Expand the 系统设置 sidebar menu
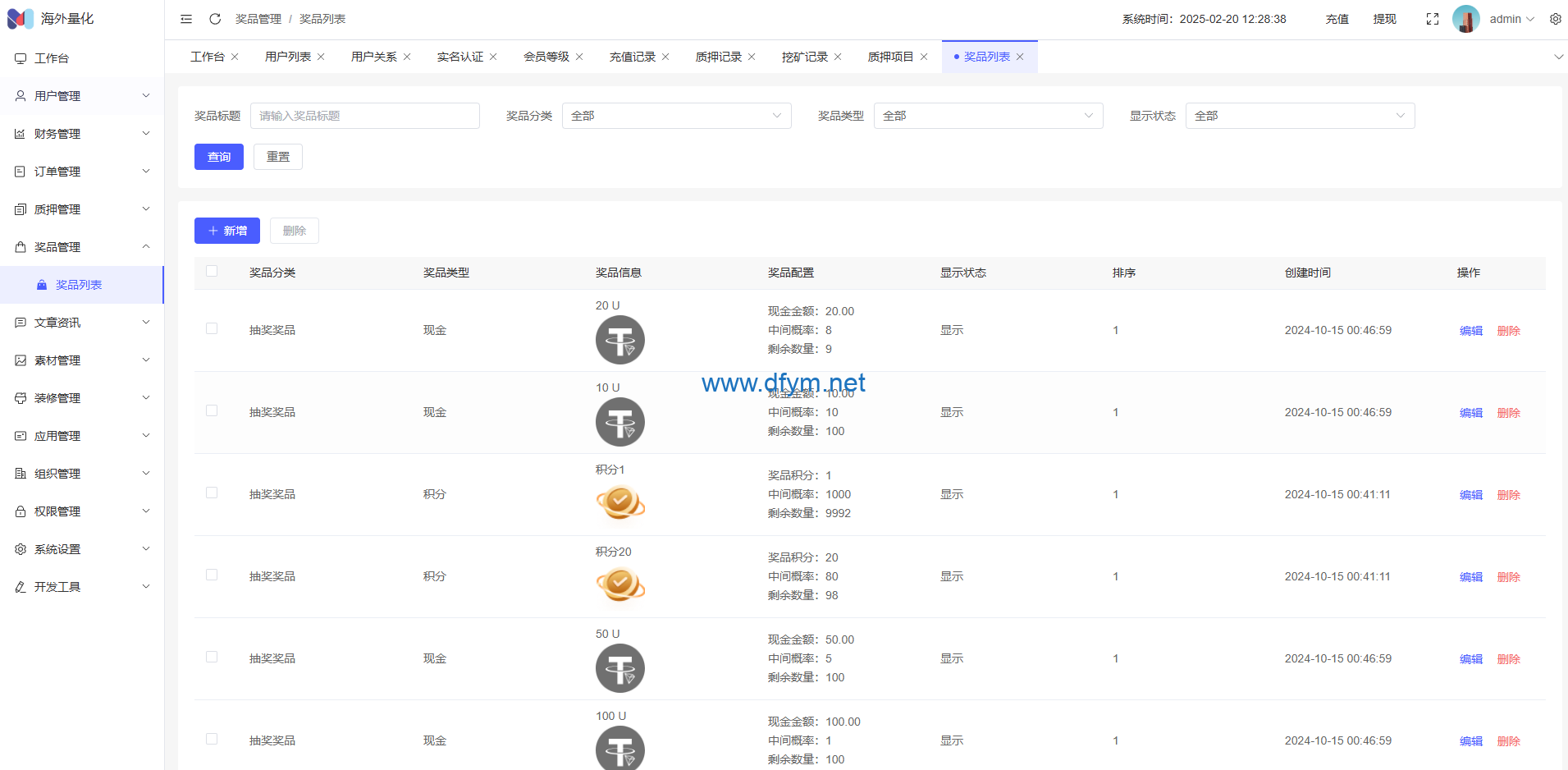The width and height of the screenshot is (1568, 770). (x=82, y=549)
